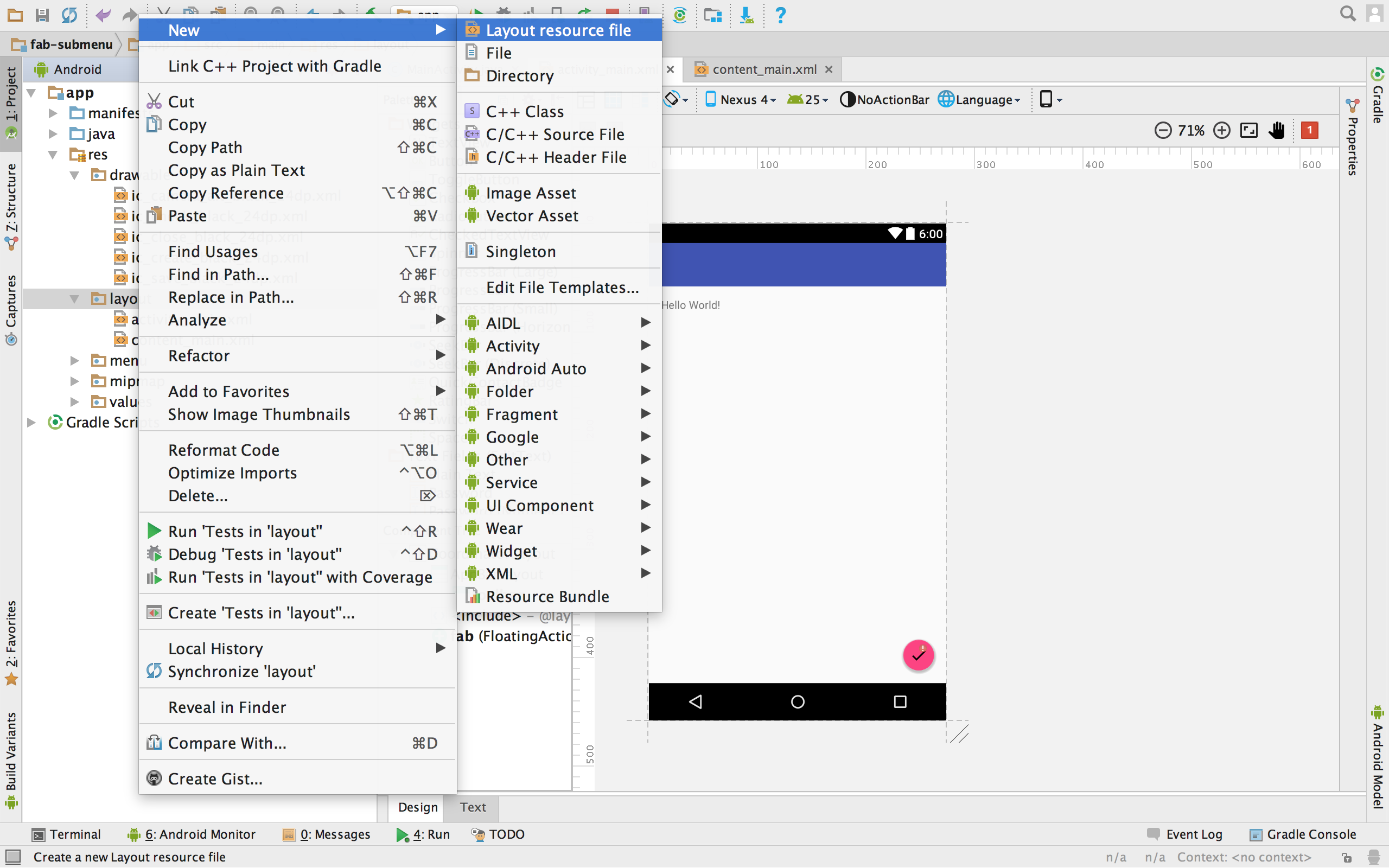The width and height of the screenshot is (1389, 868).
Task: Click the red error count badge
Action: pos(1309,130)
